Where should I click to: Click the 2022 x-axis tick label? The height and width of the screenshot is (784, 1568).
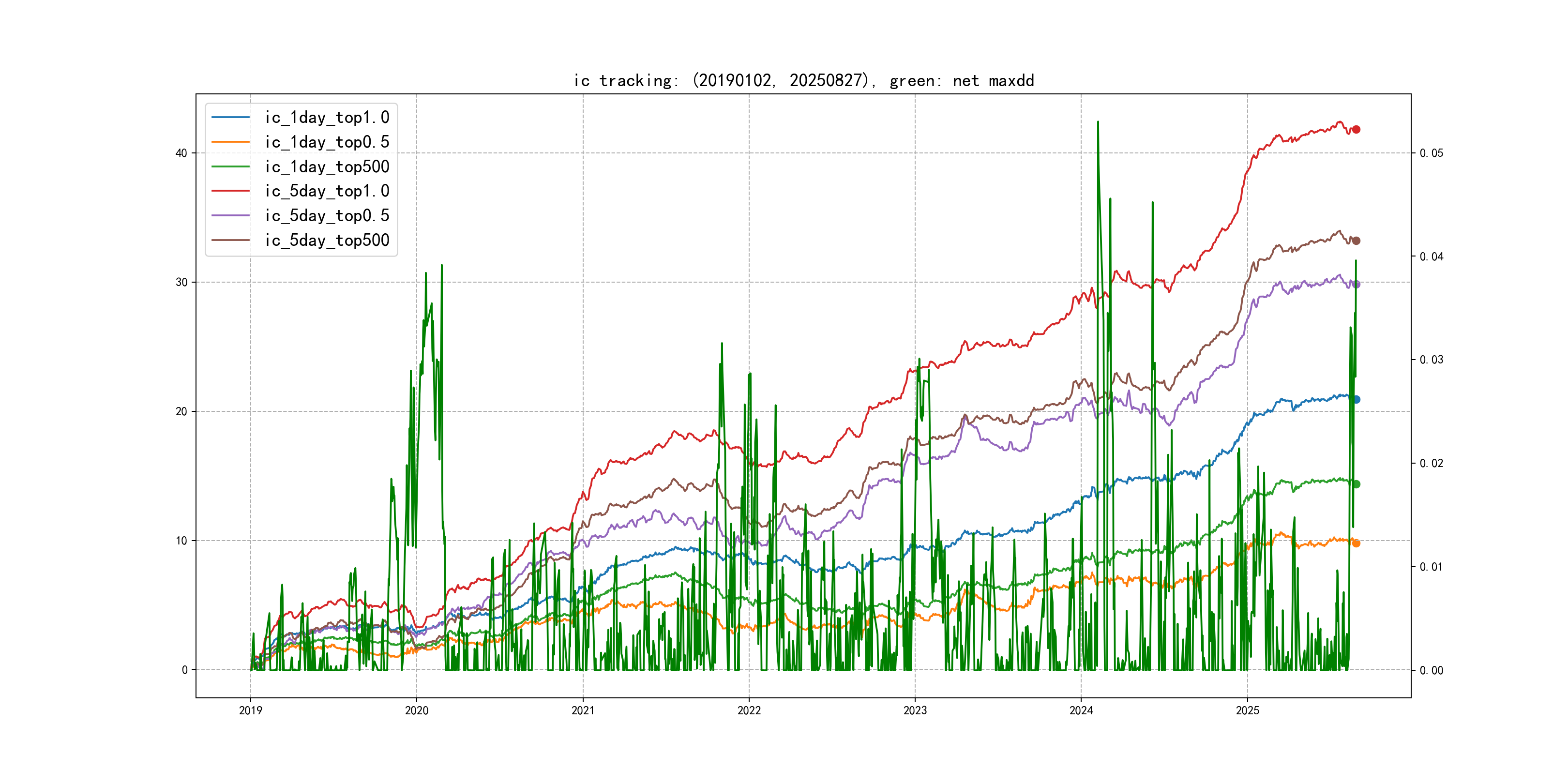pyautogui.click(x=749, y=710)
